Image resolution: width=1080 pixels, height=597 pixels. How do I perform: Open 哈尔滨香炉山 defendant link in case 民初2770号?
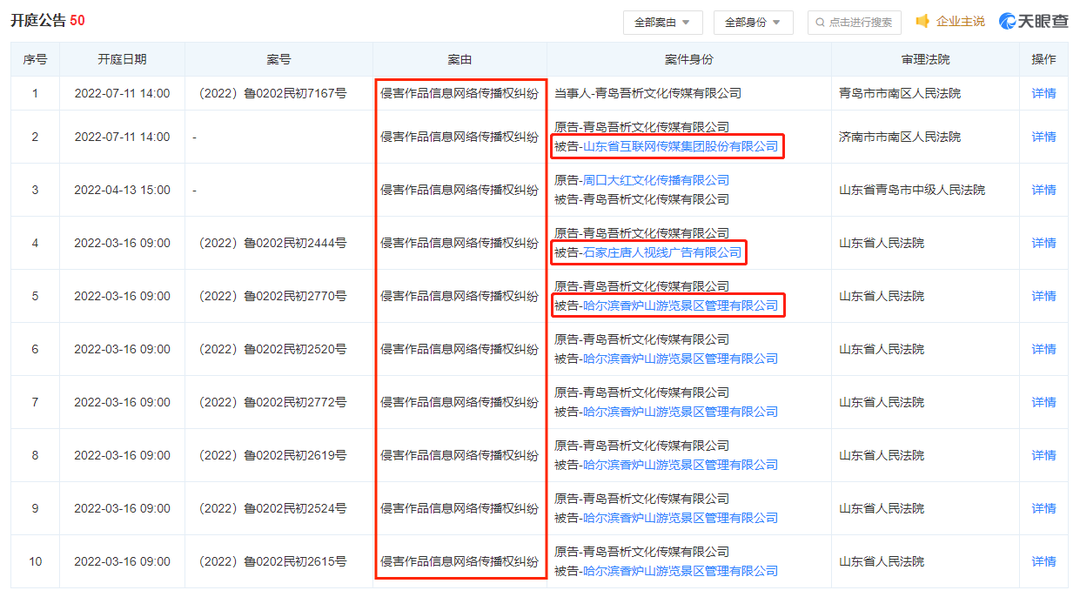pyautogui.click(x=681, y=306)
